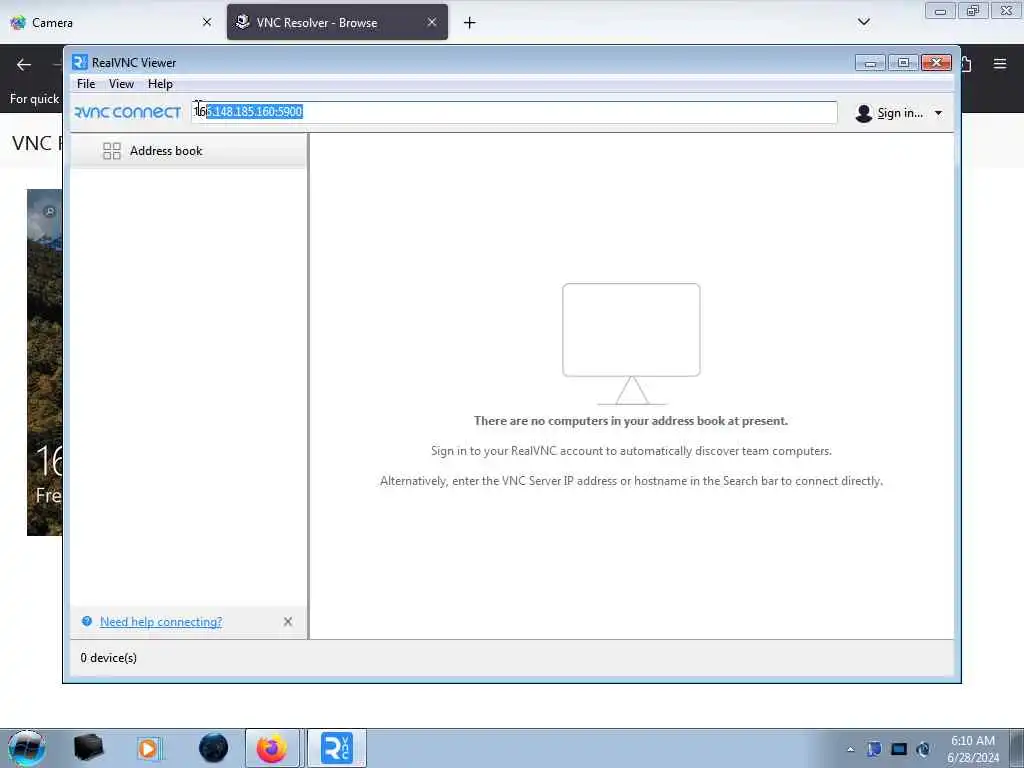Click the flag tray icon
Image resolution: width=1024 pixels, height=768 pixels.
(x=874, y=749)
